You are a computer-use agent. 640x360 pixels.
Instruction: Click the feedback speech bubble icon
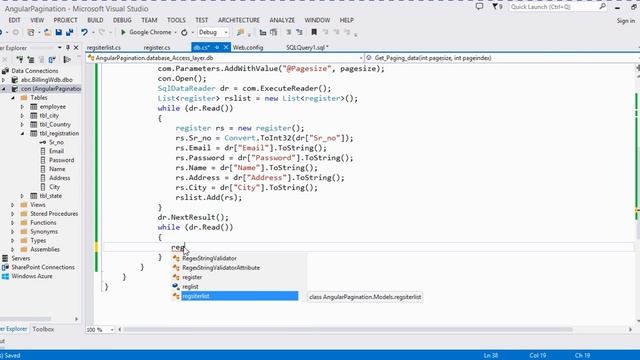click(480, 7)
